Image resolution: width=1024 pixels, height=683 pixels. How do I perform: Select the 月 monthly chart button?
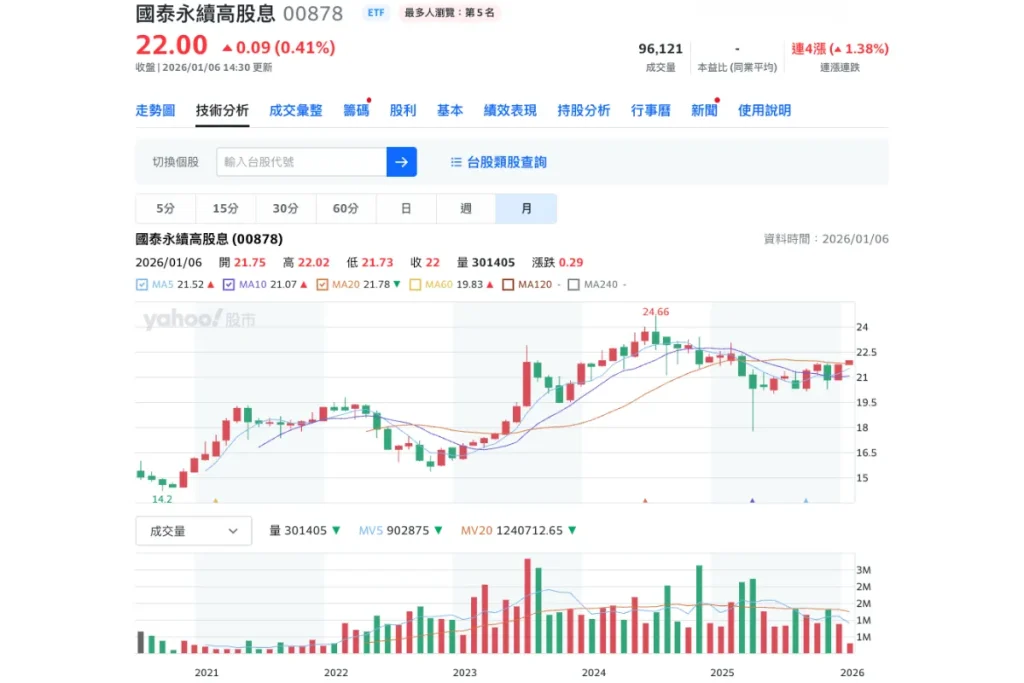pos(526,208)
